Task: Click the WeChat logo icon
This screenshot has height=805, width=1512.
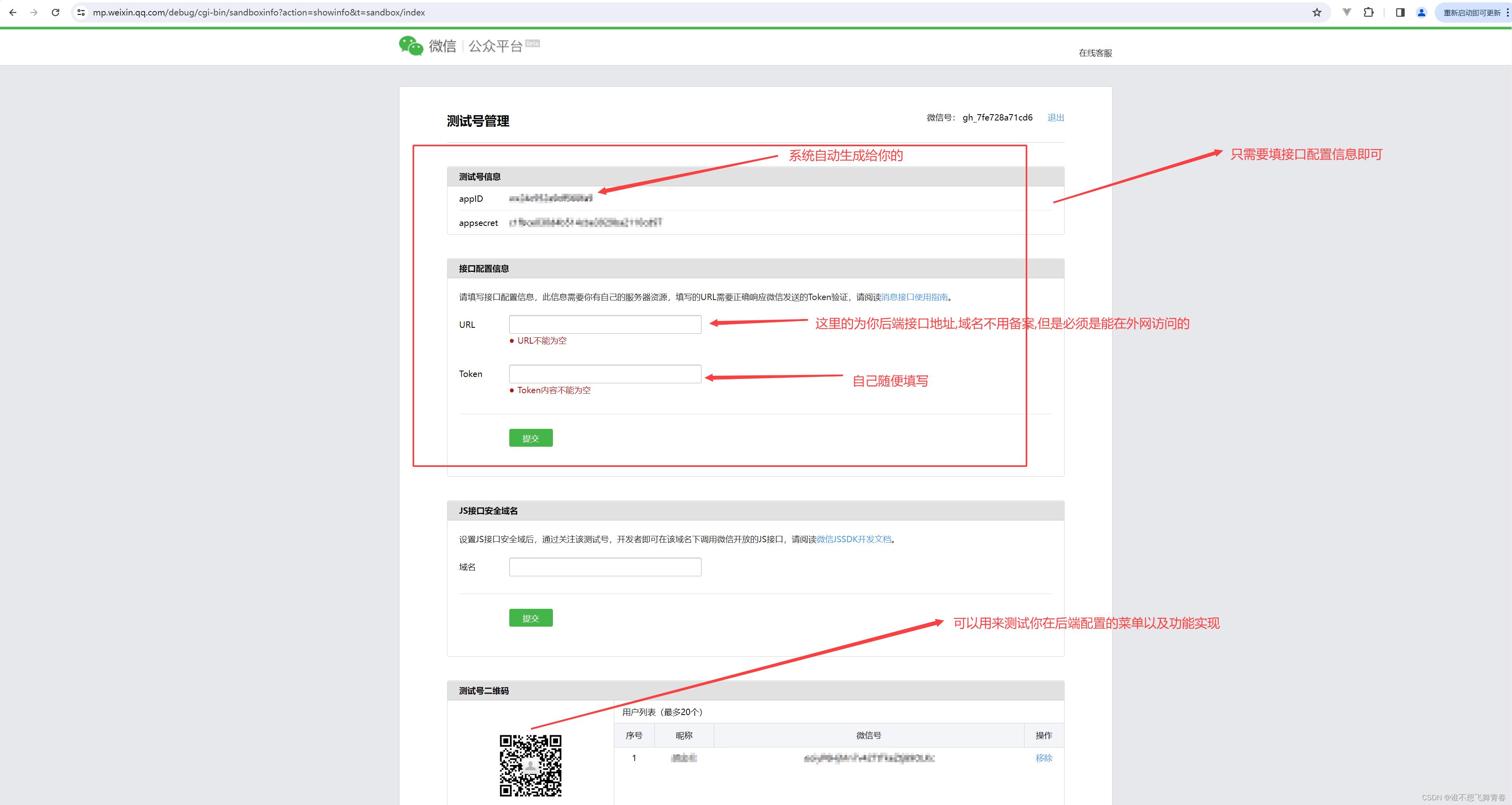Action: pos(411,45)
